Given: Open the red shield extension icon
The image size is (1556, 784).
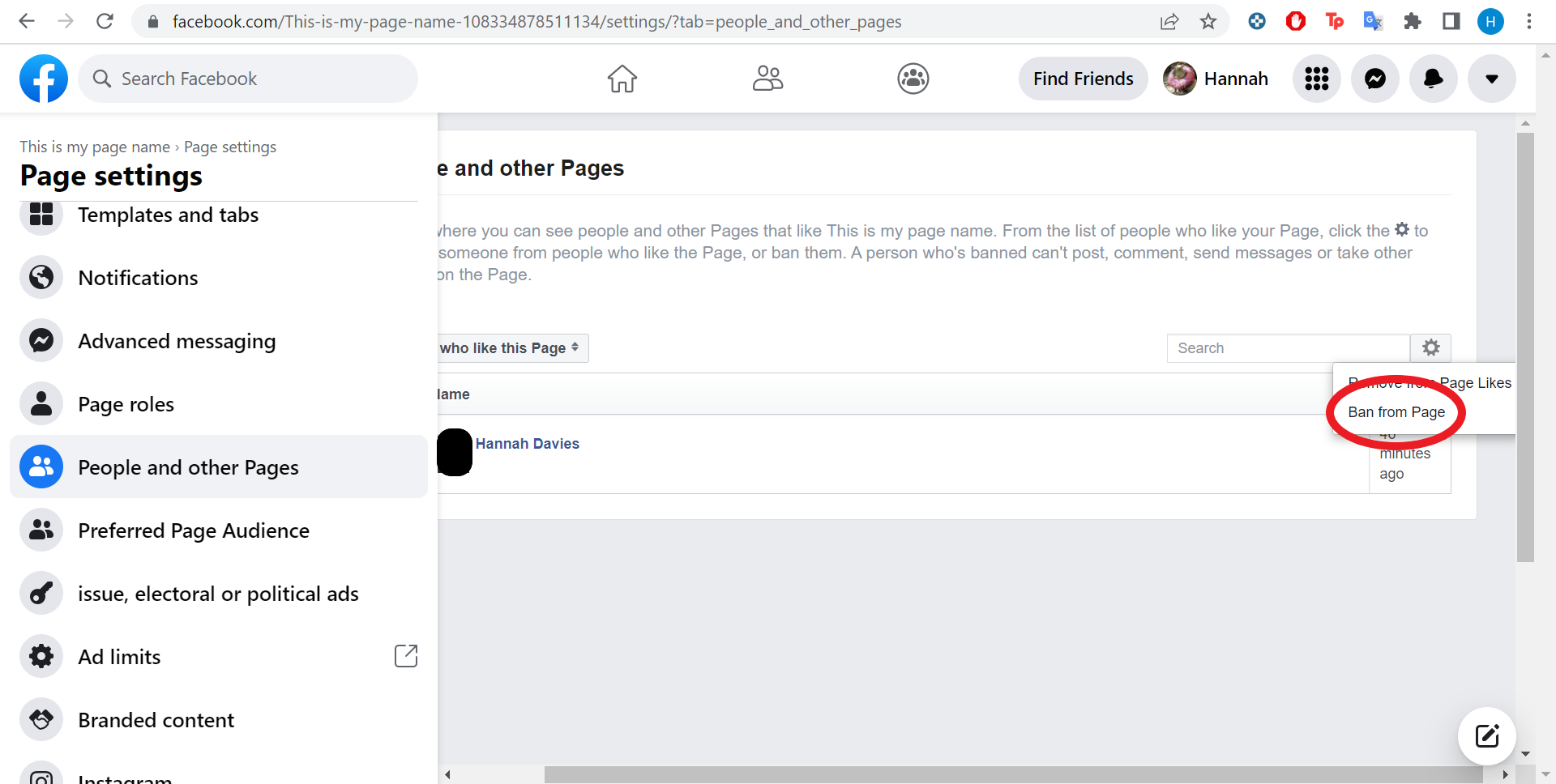Looking at the screenshot, I should 1296,21.
